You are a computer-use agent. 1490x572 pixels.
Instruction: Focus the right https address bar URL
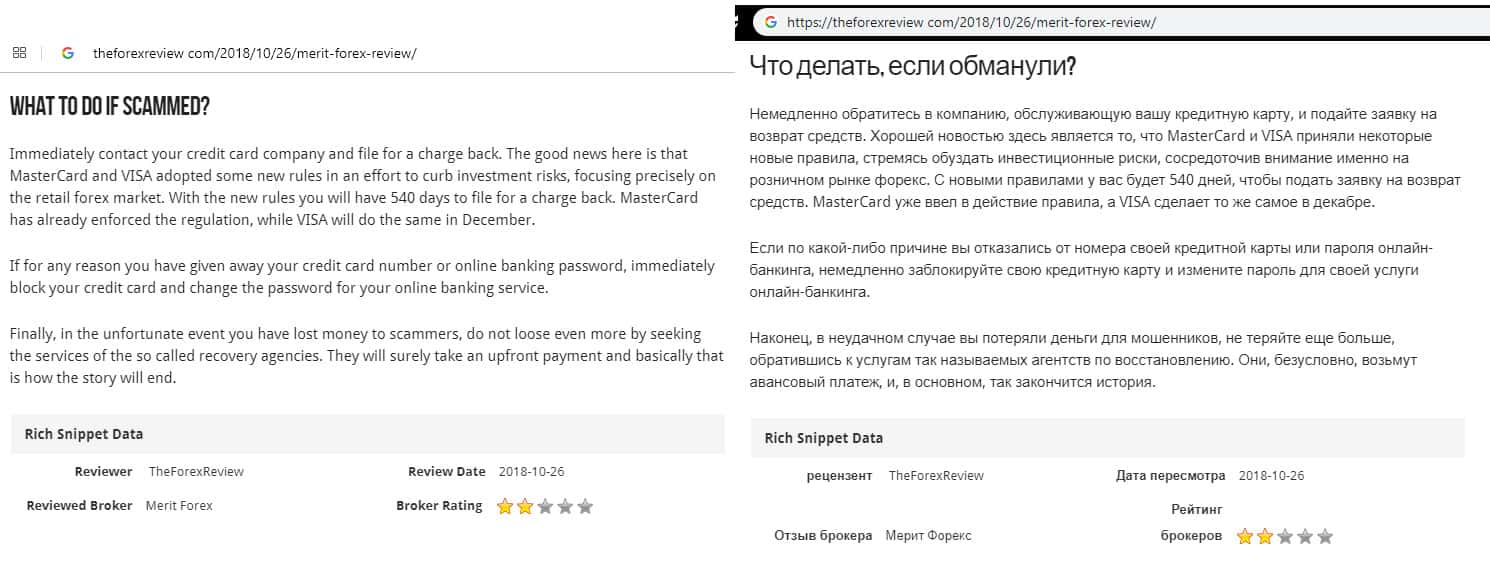click(x=971, y=21)
